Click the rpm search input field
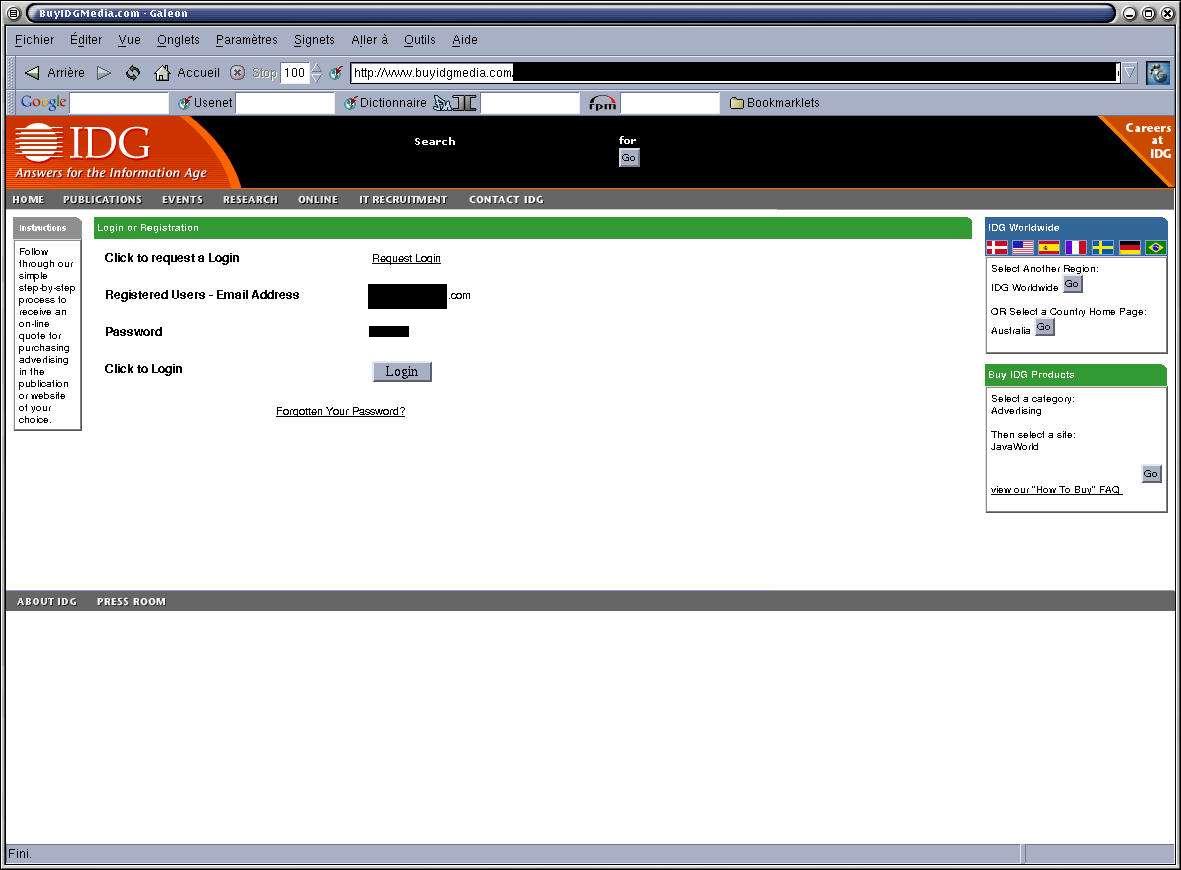Image resolution: width=1181 pixels, height=870 pixels. pos(670,102)
